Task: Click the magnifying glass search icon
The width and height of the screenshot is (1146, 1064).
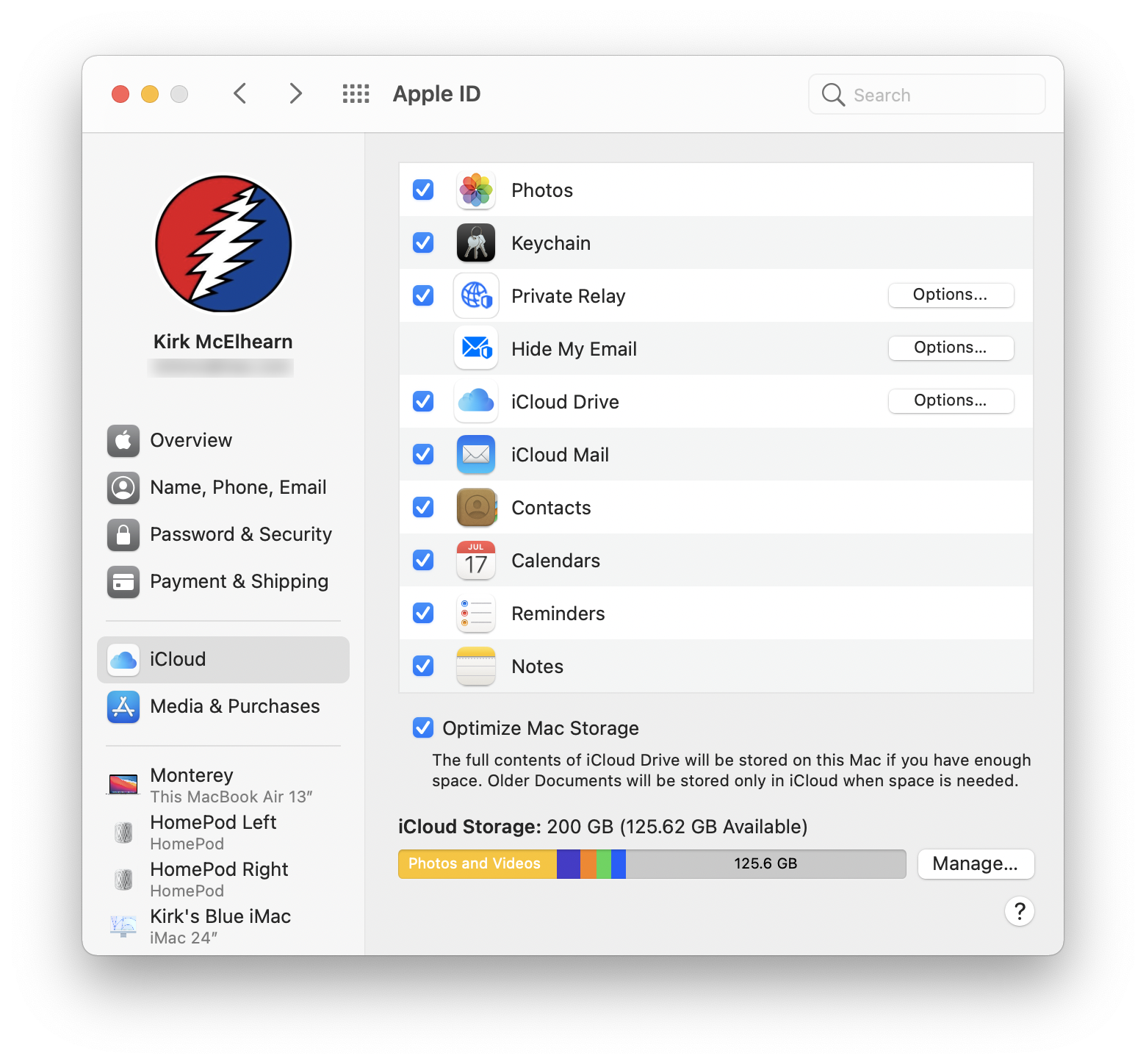Action: pos(833,95)
